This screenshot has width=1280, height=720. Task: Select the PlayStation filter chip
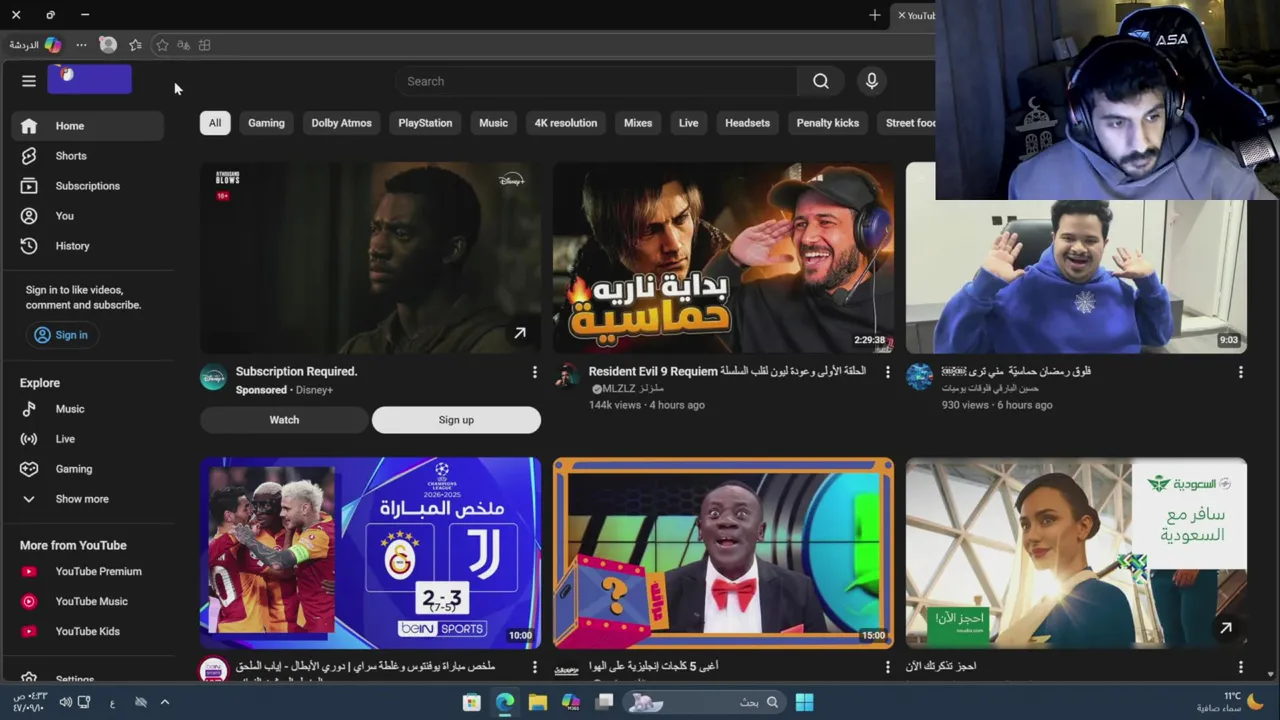tap(425, 123)
